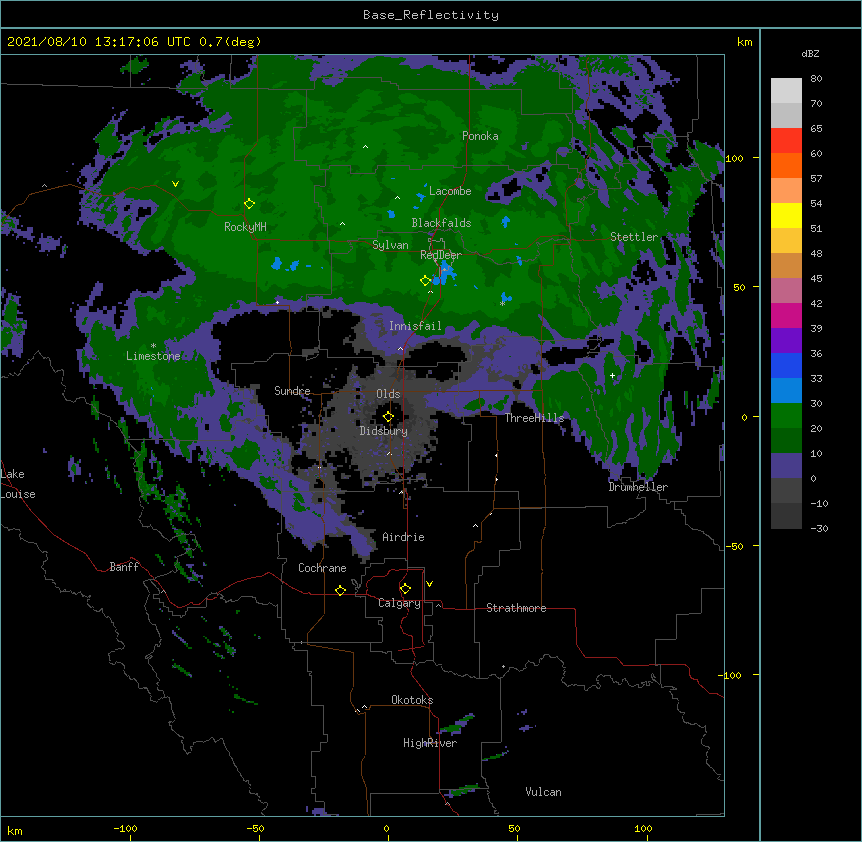Click the white asterisk marker above Limestone

pos(153,346)
